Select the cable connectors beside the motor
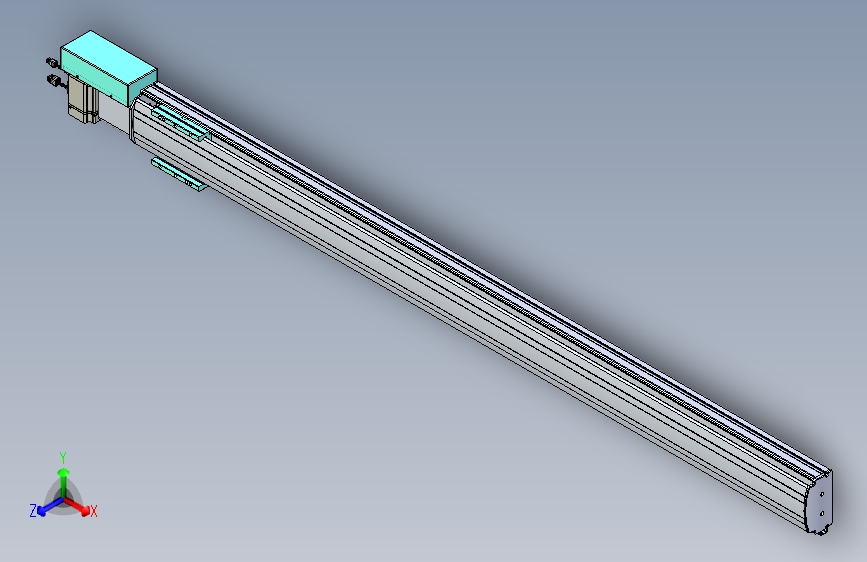This screenshot has height=562, width=867. (54, 72)
